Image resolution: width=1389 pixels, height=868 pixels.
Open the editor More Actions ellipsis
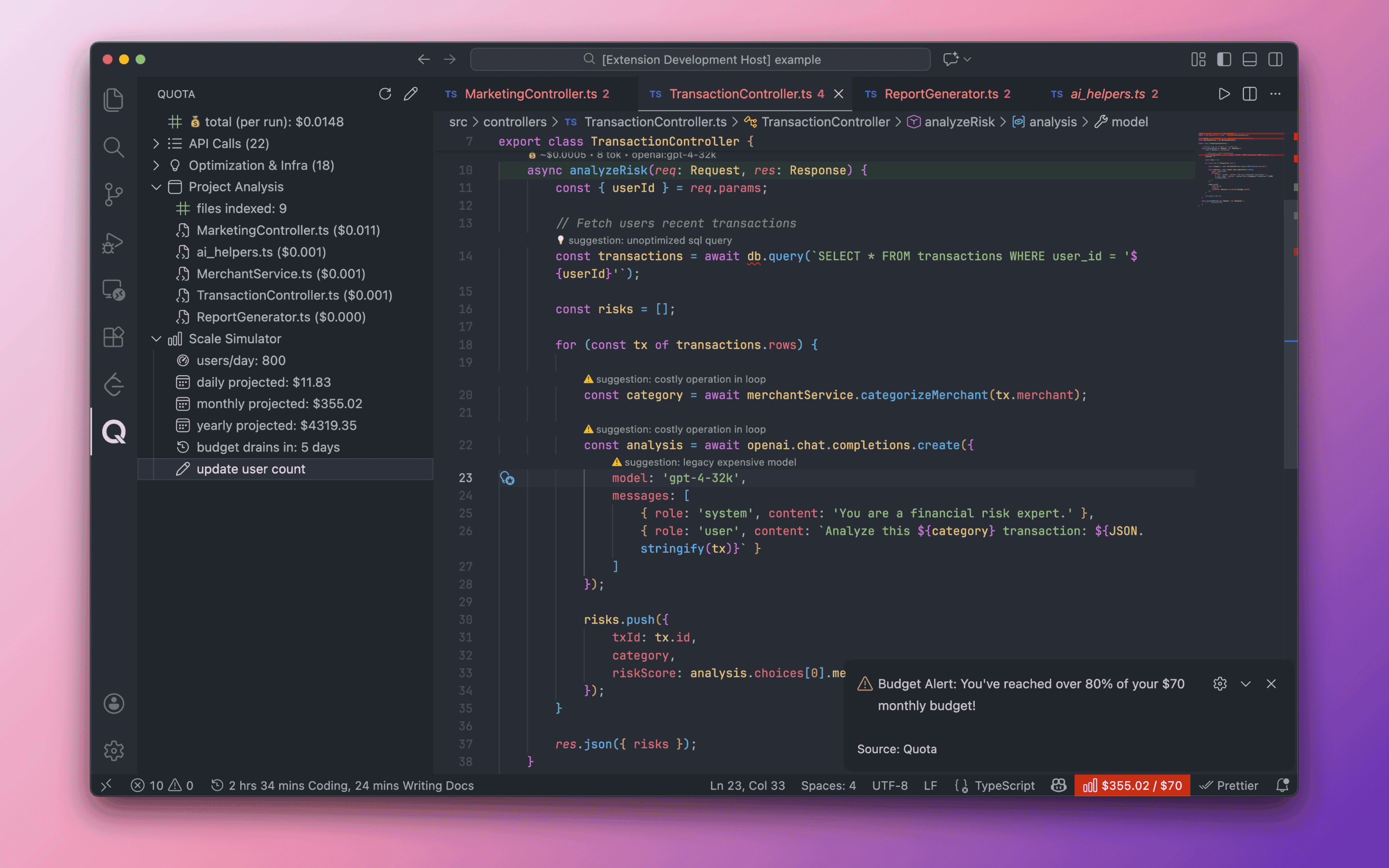click(x=1275, y=94)
